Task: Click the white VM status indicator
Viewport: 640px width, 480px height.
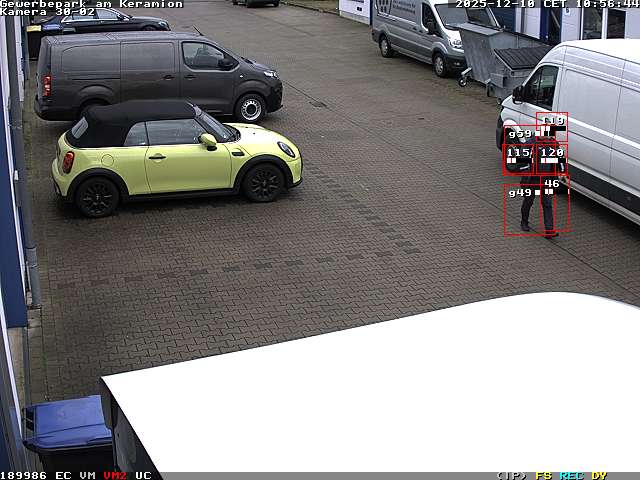Action: click(x=87, y=475)
